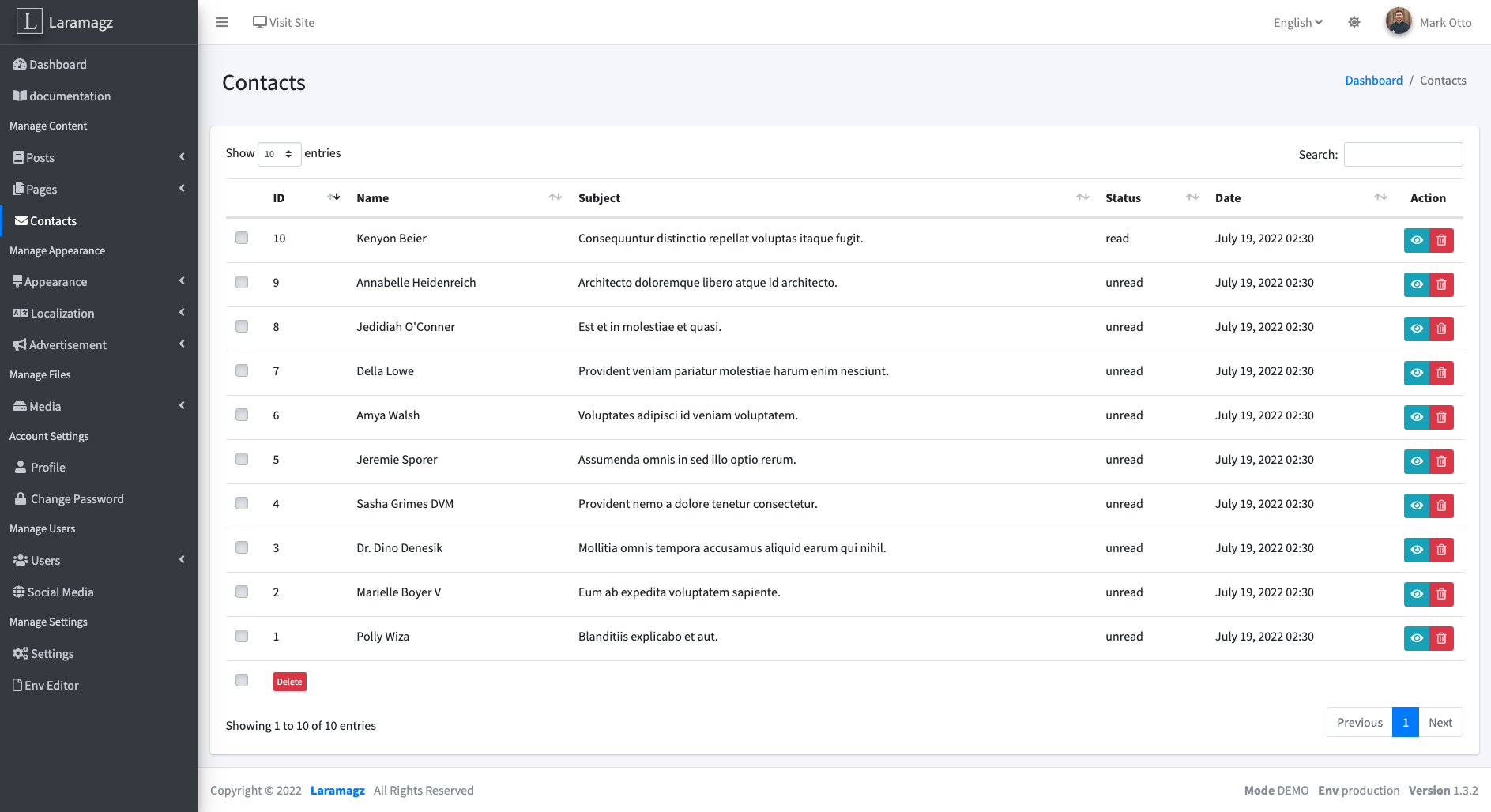
Task: Click the red Delete button
Action: [289, 681]
